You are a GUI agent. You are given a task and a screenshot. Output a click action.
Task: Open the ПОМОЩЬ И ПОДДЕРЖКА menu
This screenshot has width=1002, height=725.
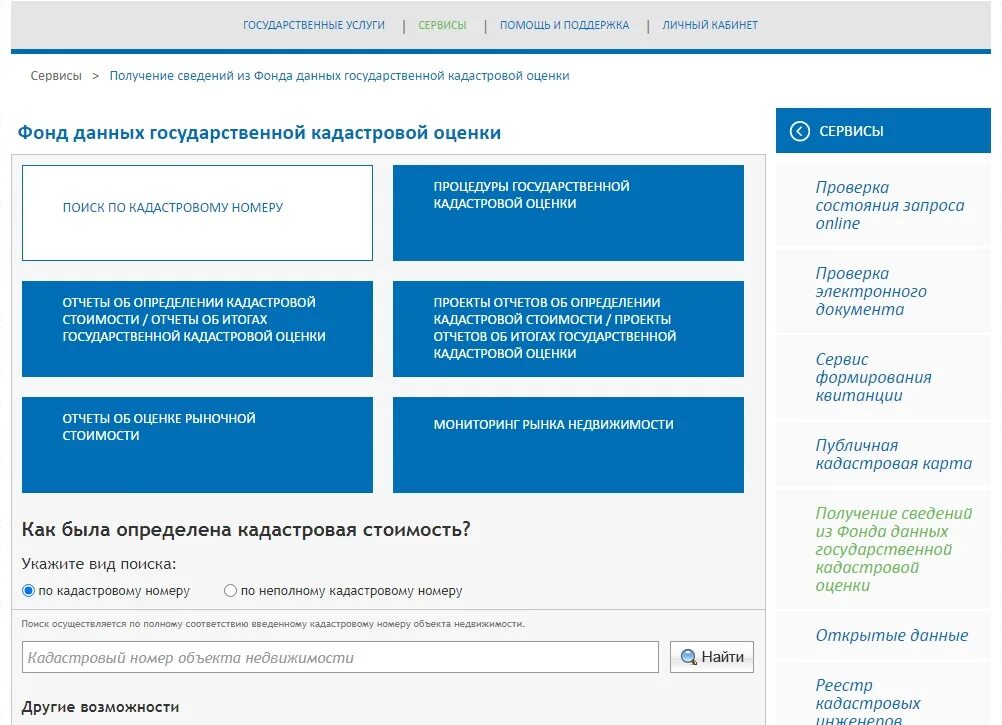566,24
